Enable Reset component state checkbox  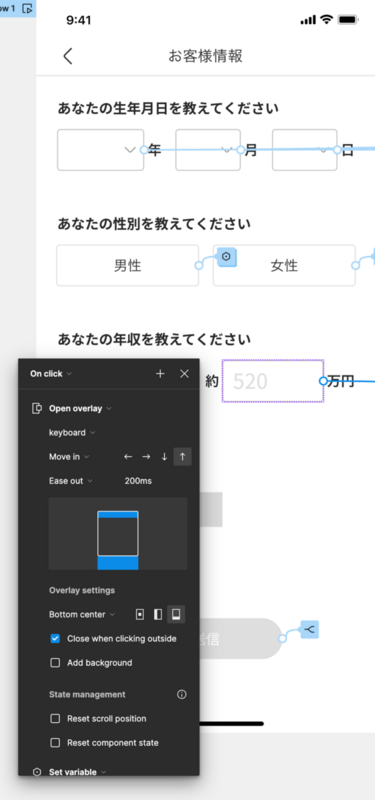click(x=55, y=743)
